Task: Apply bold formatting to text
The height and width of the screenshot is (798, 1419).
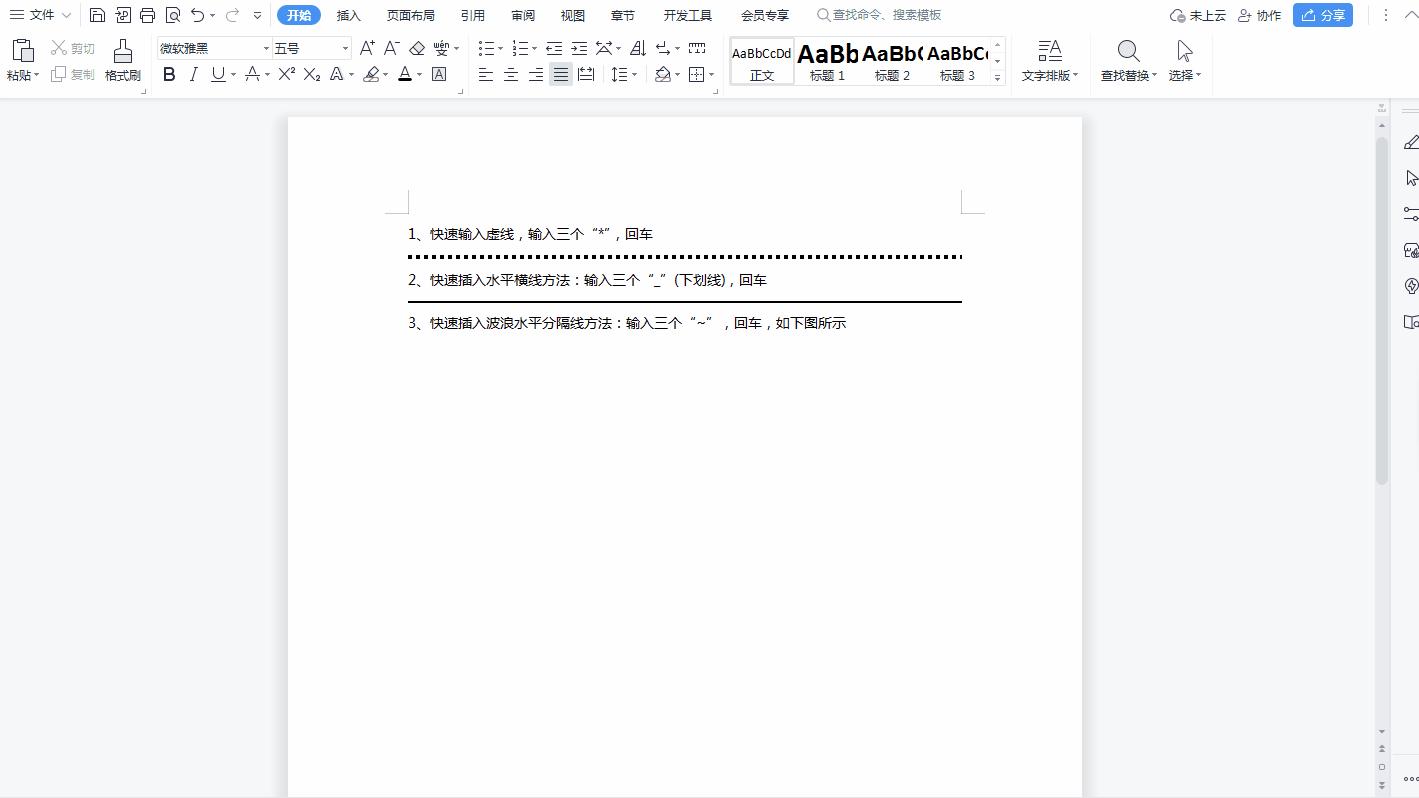Action: click(x=168, y=73)
